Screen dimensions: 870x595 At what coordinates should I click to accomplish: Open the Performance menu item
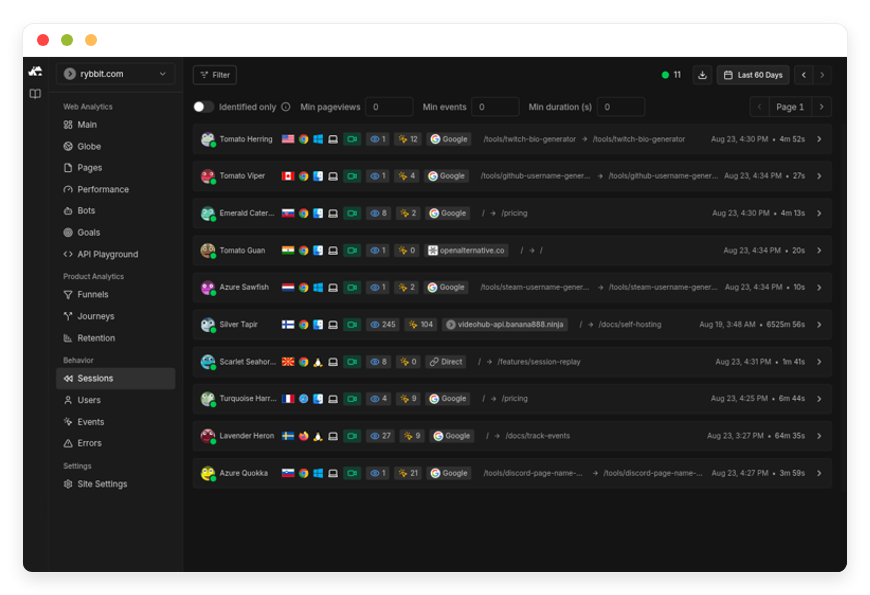115,189
